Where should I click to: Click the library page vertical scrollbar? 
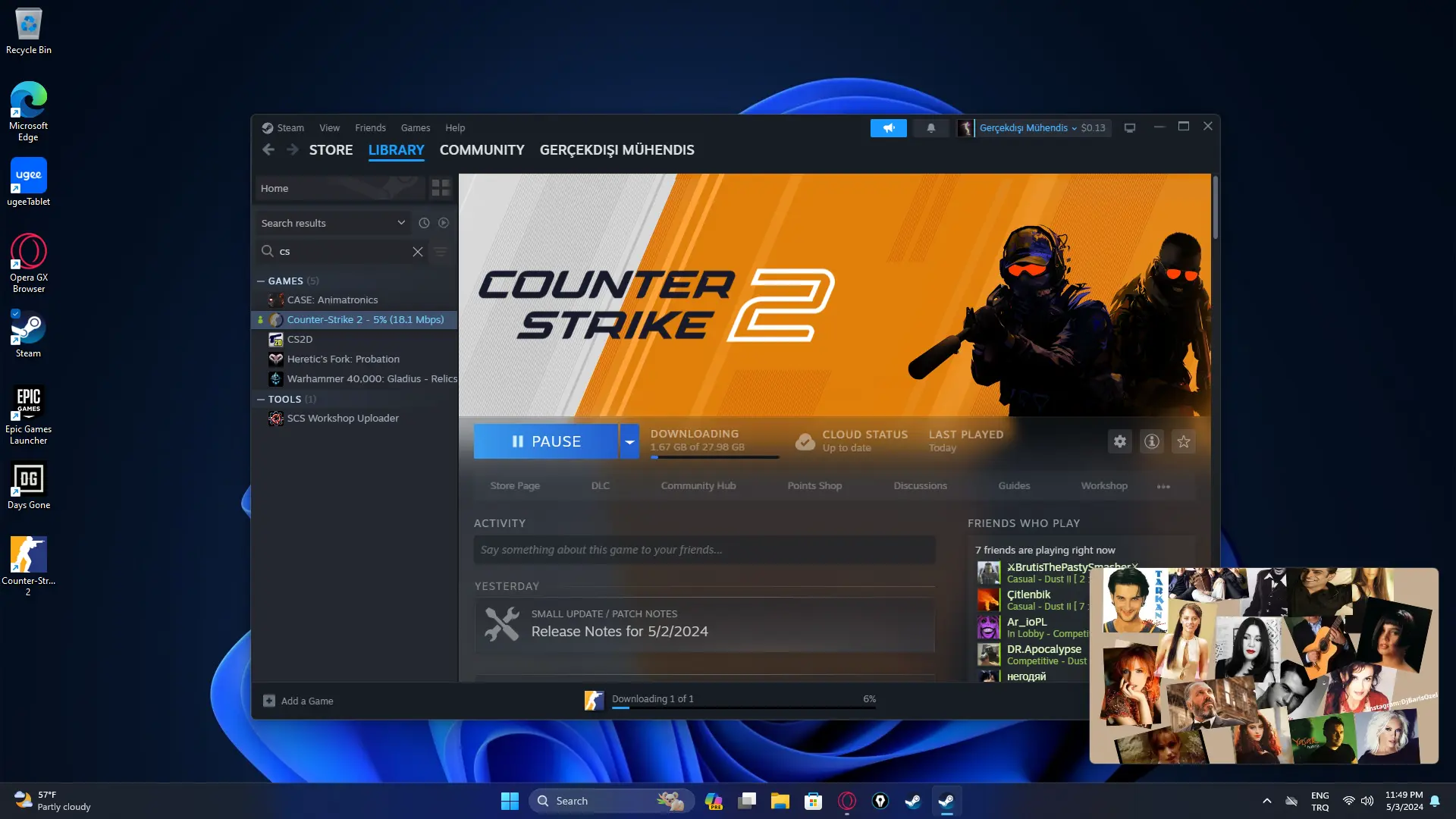1215,207
